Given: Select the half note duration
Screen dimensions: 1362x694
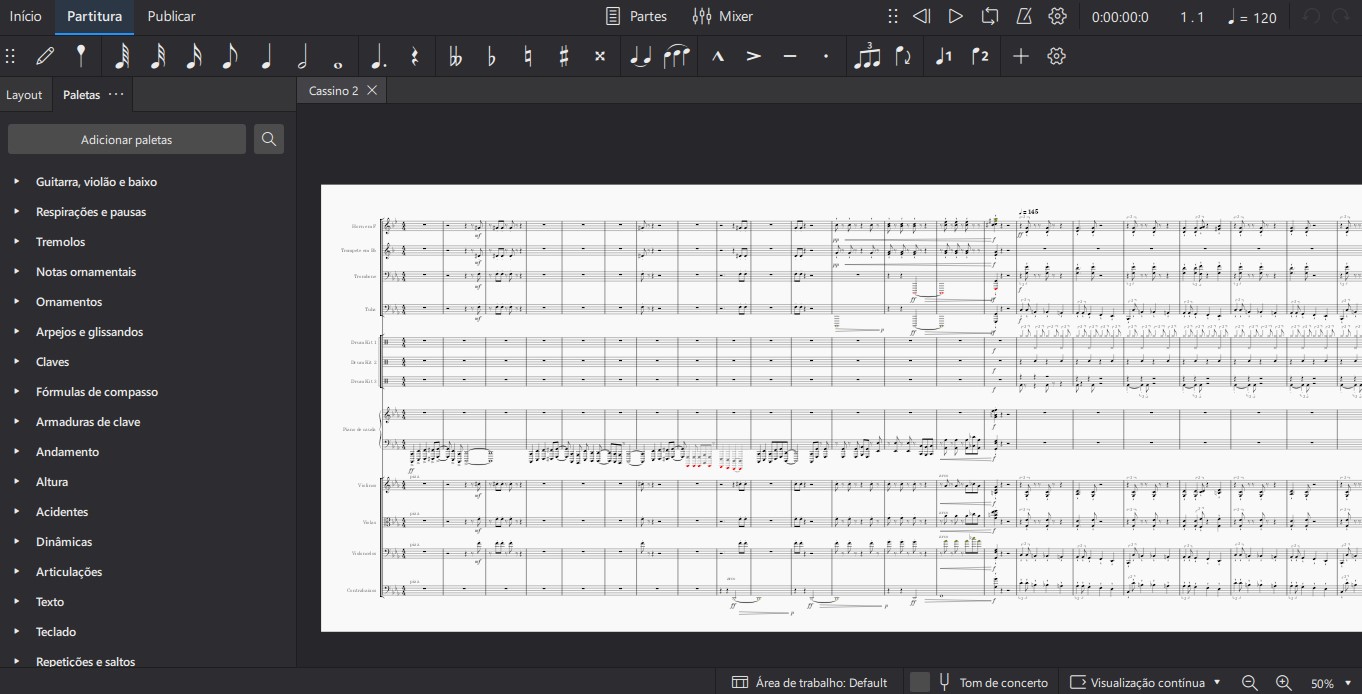Looking at the screenshot, I should (x=302, y=56).
